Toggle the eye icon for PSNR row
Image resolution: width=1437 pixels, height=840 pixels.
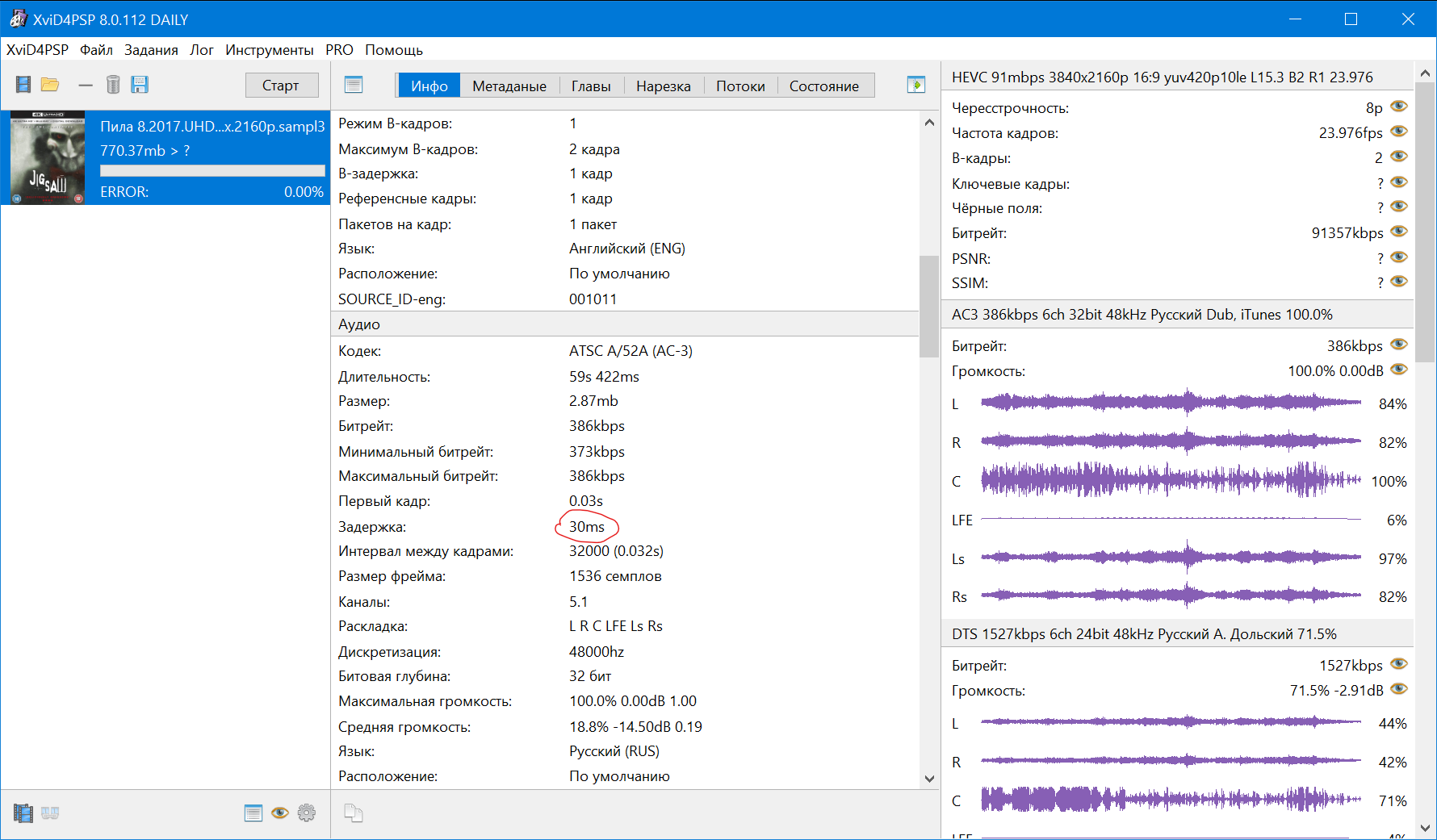point(1399,258)
